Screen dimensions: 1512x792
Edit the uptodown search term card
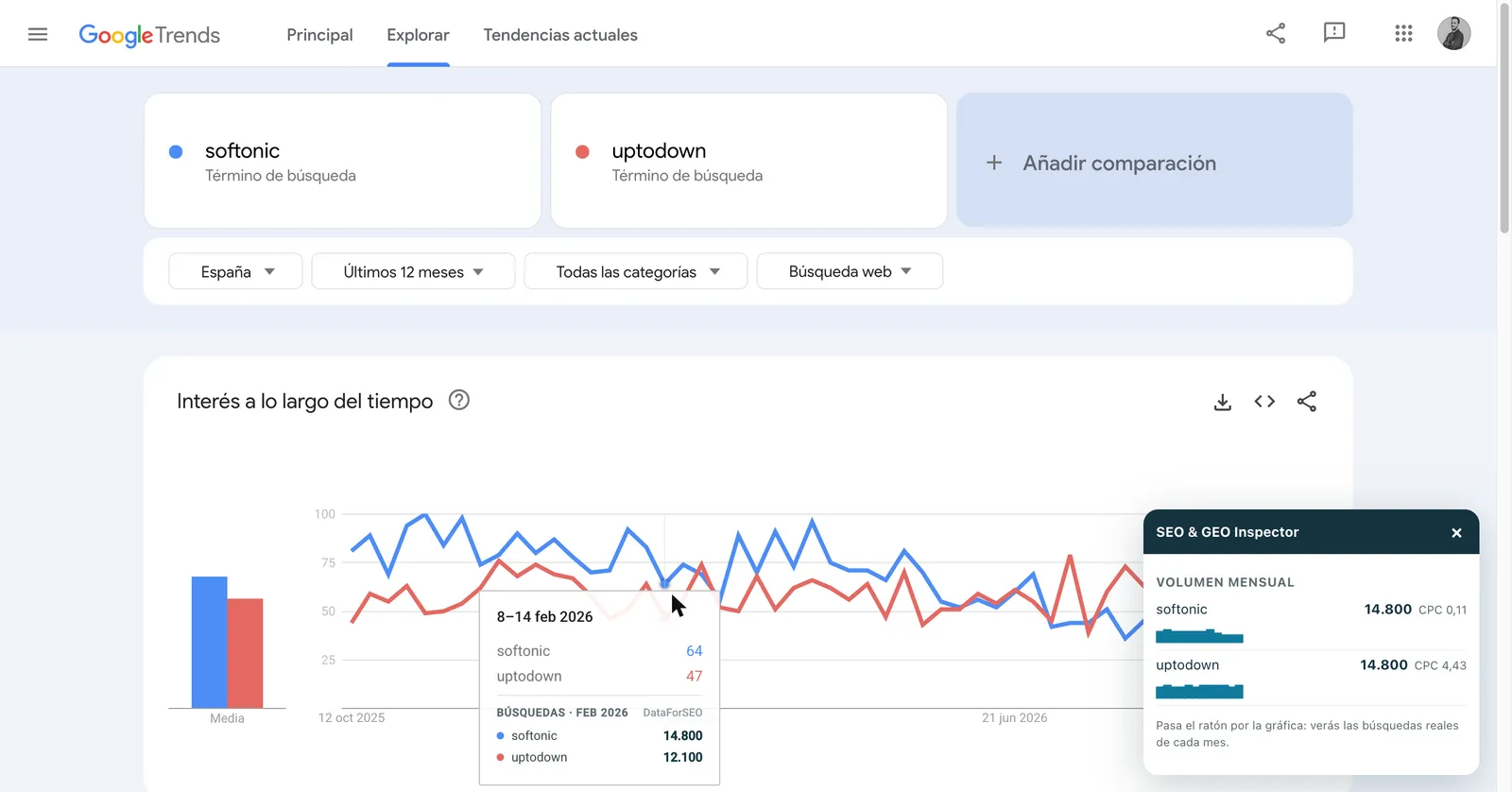[x=748, y=161]
